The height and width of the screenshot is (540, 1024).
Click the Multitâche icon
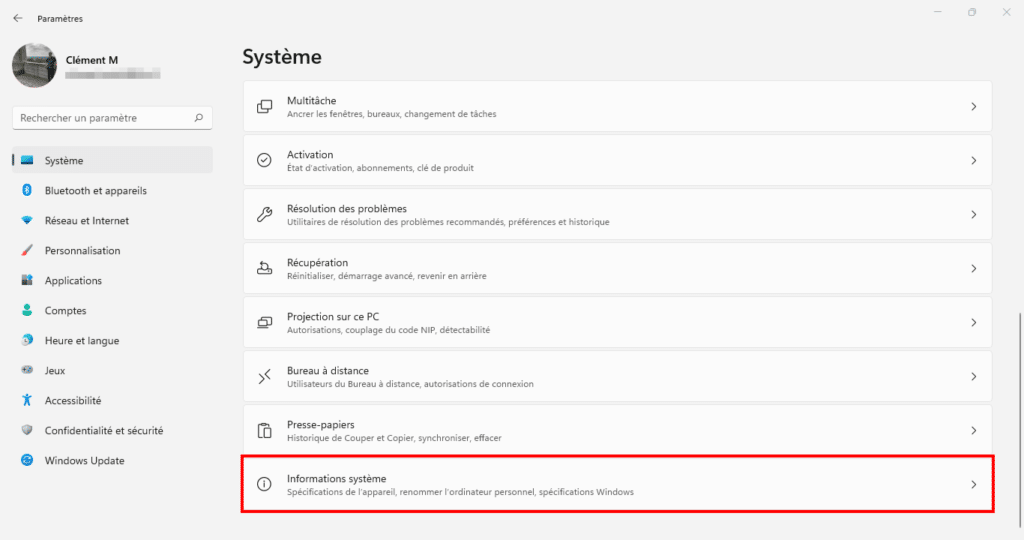pyautogui.click(x=265, y=106)
